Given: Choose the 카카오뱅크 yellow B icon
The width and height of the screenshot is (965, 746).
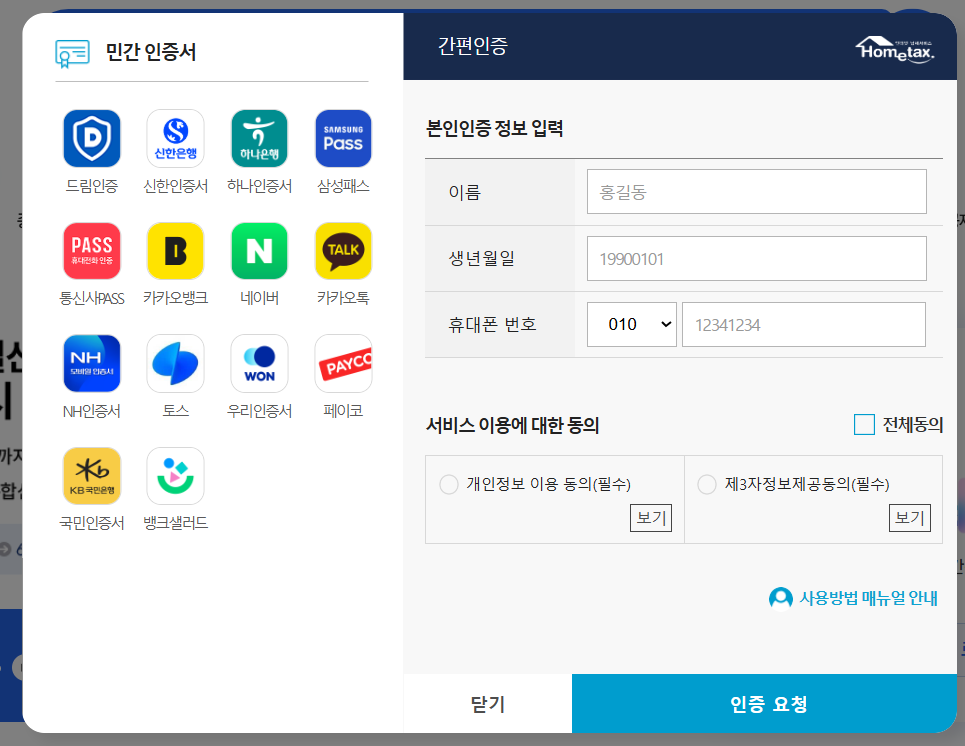Looking at the screenshot, I should click(175, 251).
